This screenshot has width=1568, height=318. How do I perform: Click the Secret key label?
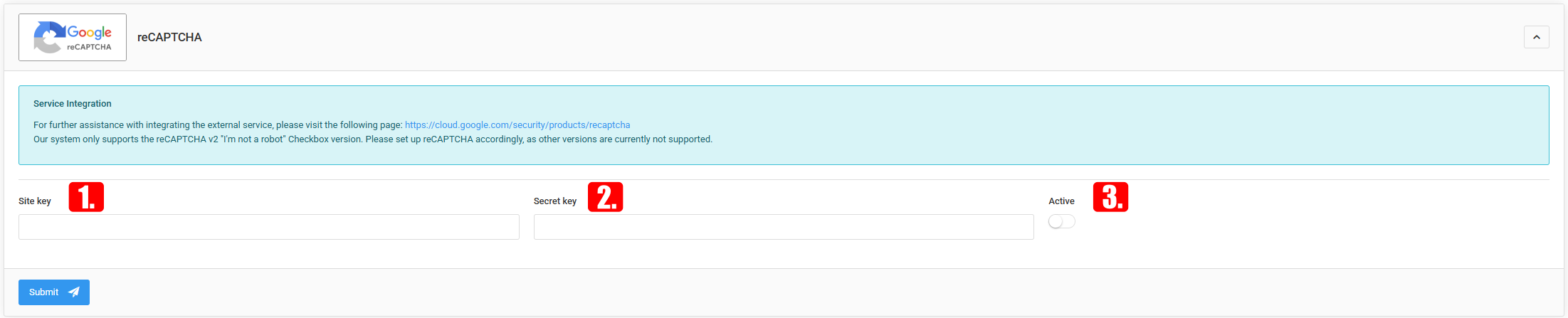pyautogui.click(x=555, y=201)
